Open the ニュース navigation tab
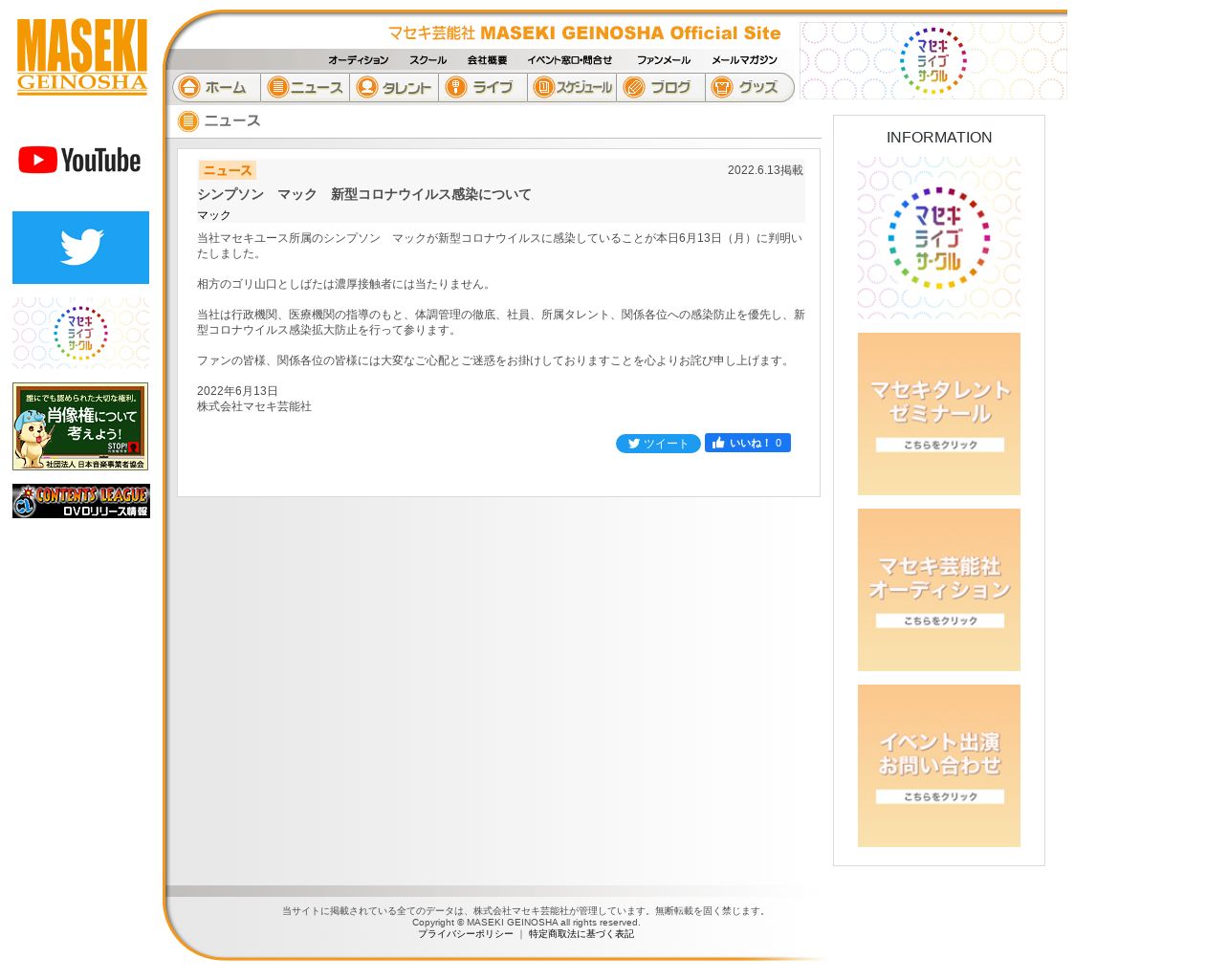 pyautogui.click(x=305, y=88)
